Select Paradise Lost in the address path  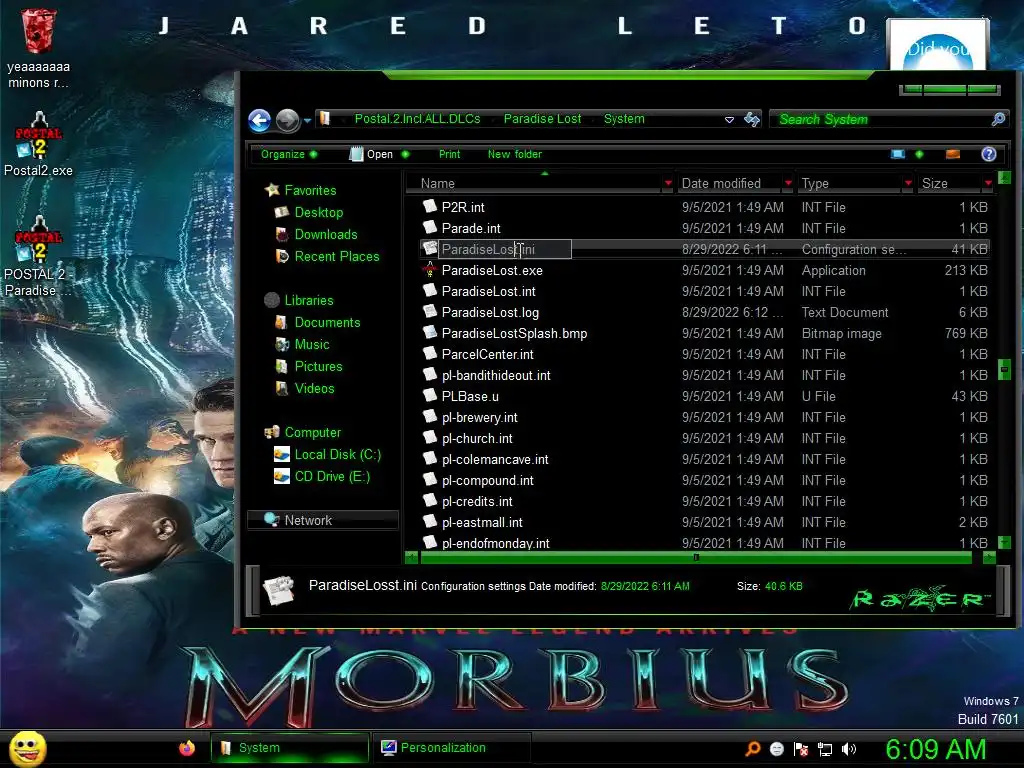click(x=542, y=119)
